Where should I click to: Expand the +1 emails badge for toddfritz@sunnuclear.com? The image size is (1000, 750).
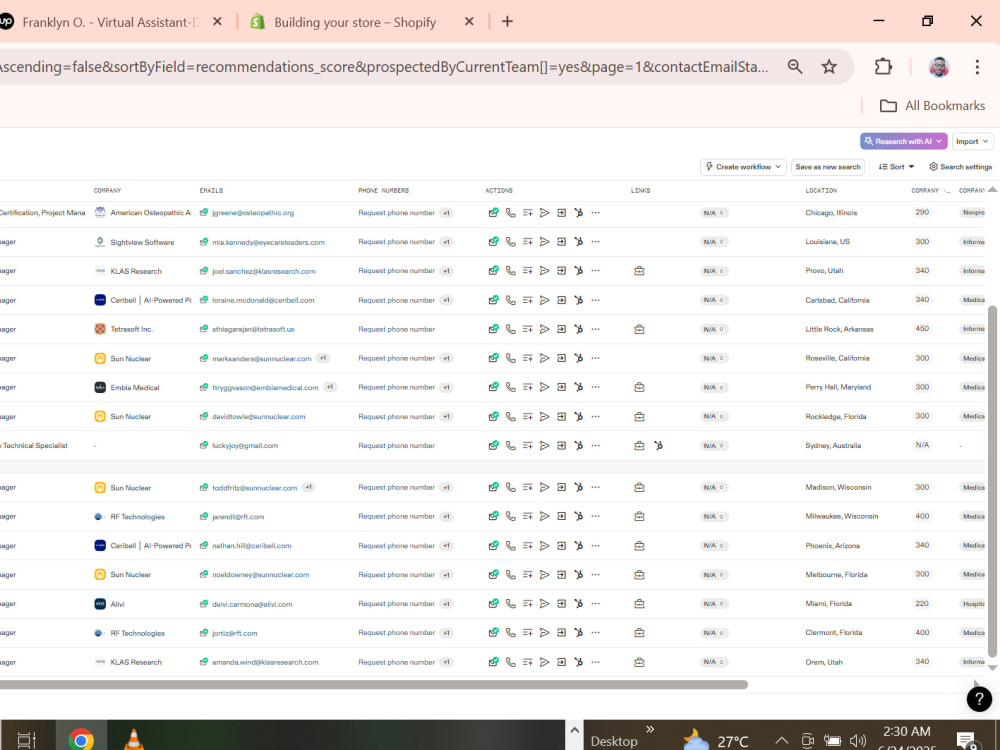[309, 487]
